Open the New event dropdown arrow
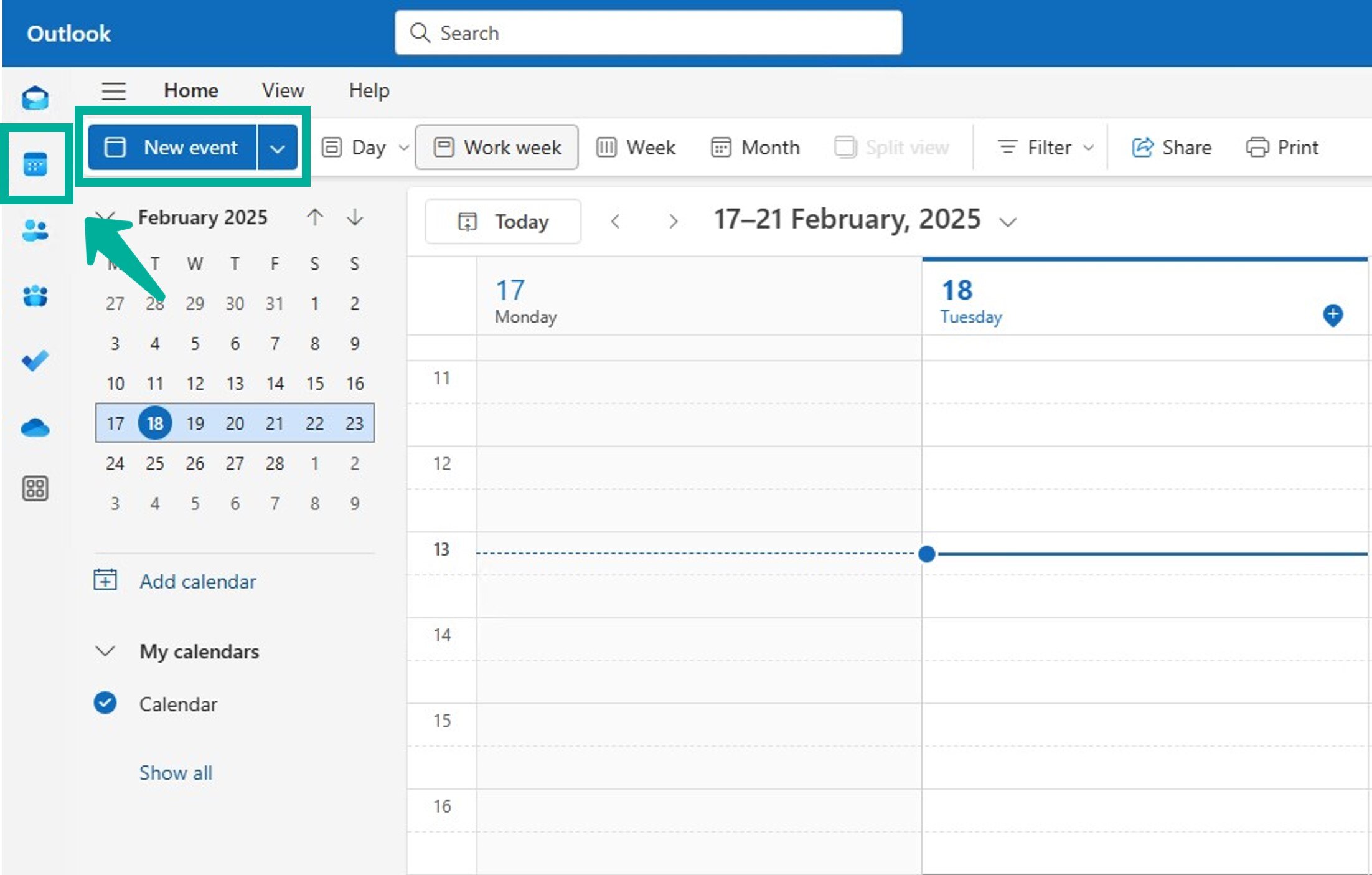The image size is (1372, 875). 278,148
